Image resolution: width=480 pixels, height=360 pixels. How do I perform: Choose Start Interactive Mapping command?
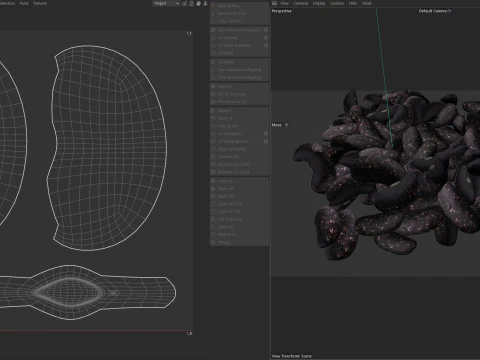(239, 70)
